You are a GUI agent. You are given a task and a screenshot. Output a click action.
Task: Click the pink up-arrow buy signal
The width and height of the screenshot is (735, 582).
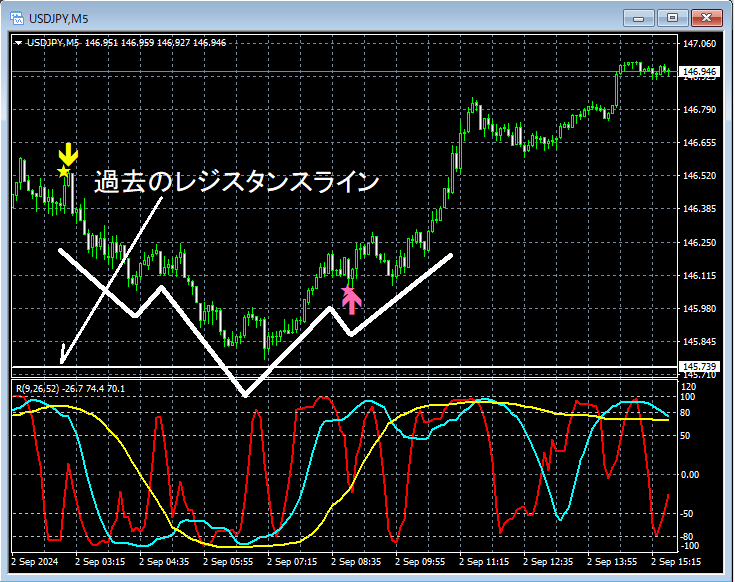[x=352, y=301]
